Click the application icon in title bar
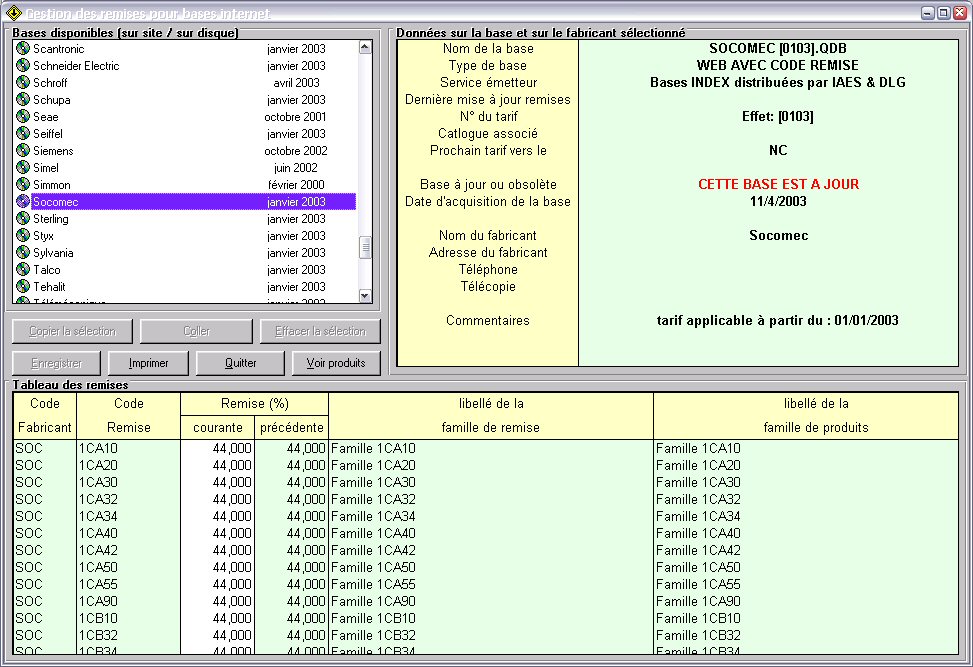 pyautogui.click(x=13, y=13)
